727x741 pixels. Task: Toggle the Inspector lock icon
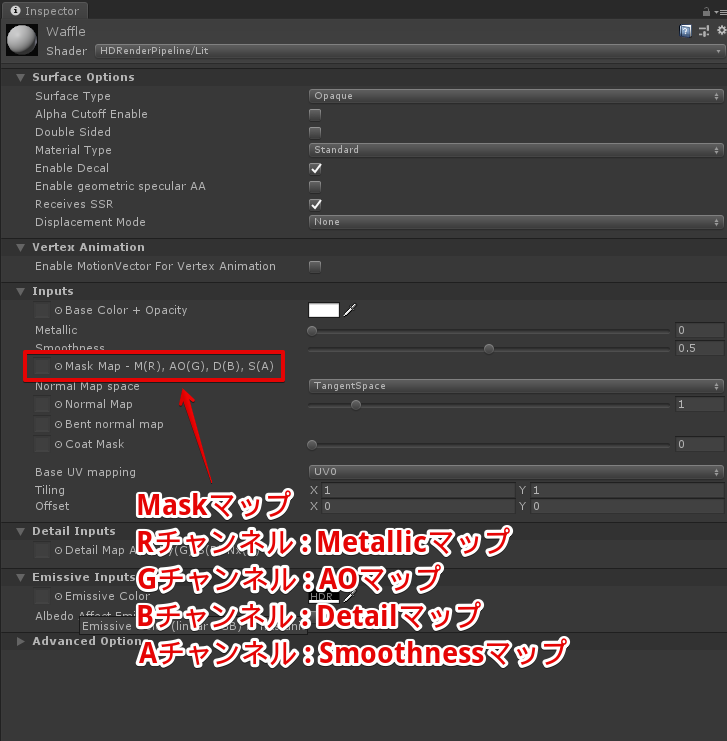click(706, 11)
